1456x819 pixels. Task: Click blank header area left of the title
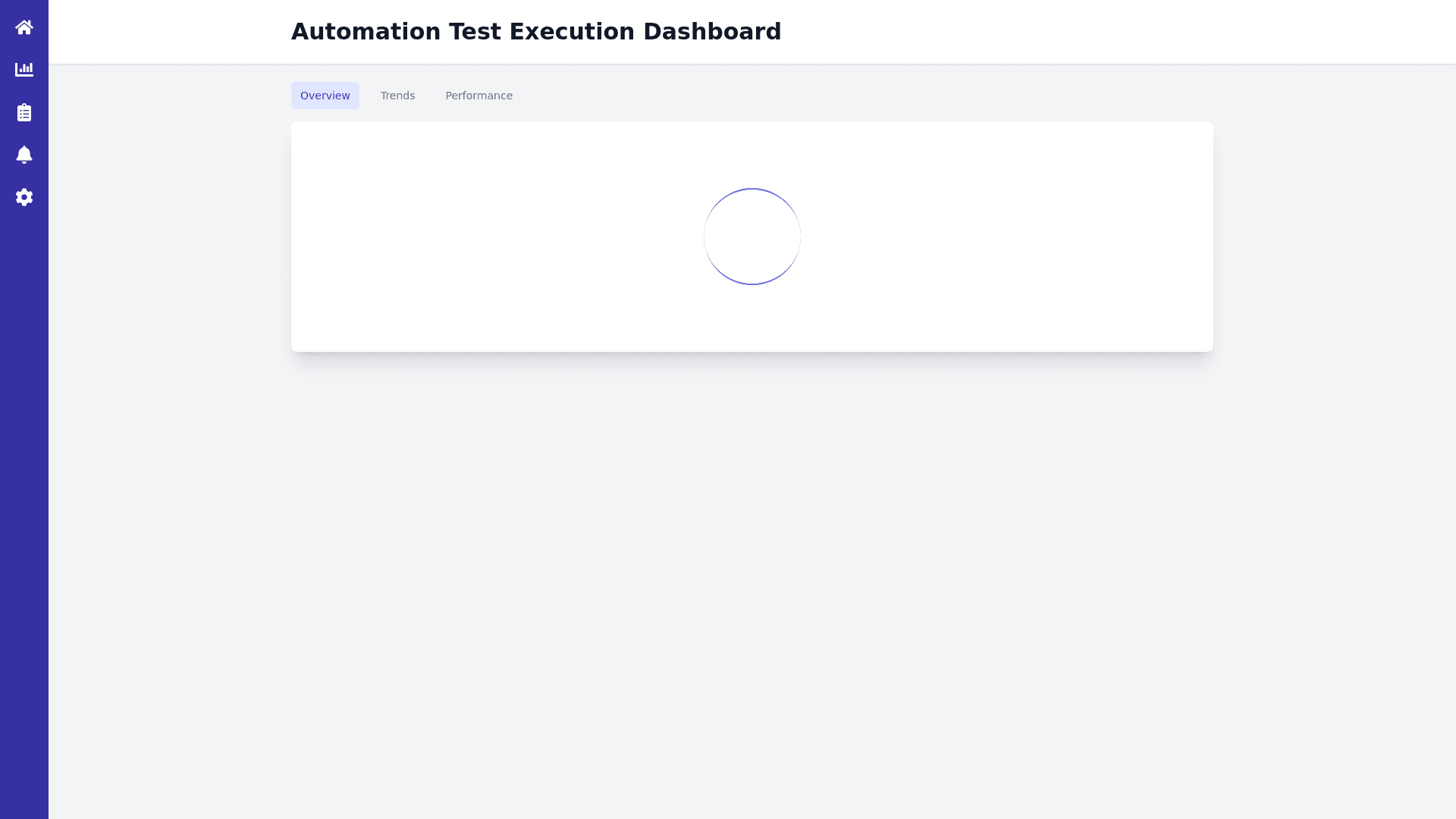[167, 32]
